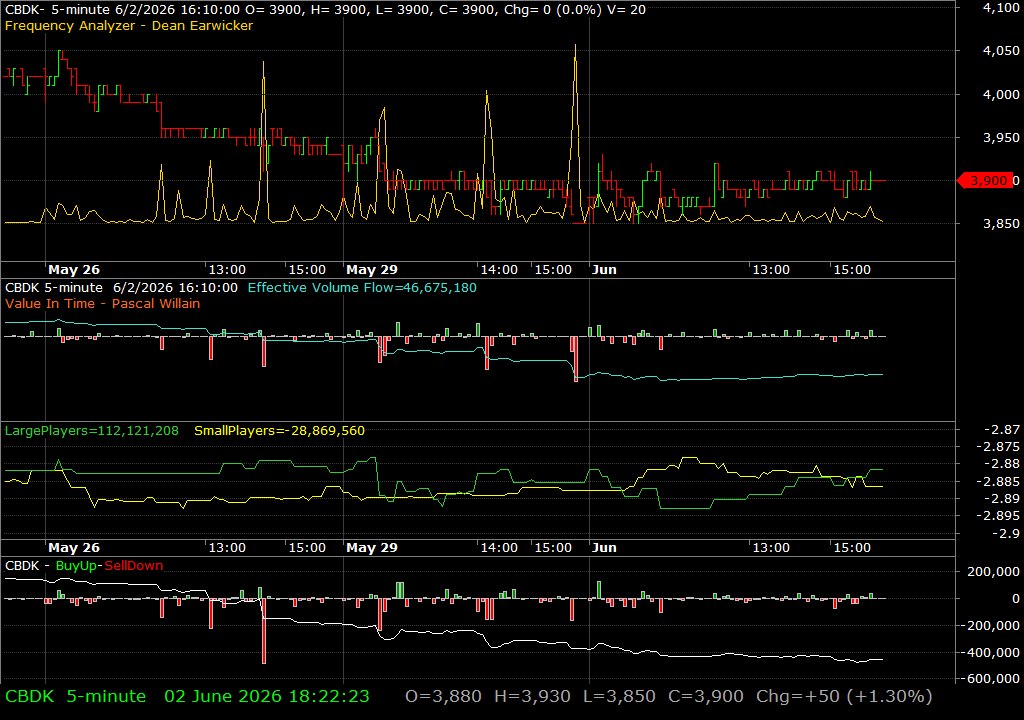Click the green BuyUp legend label

76,566
